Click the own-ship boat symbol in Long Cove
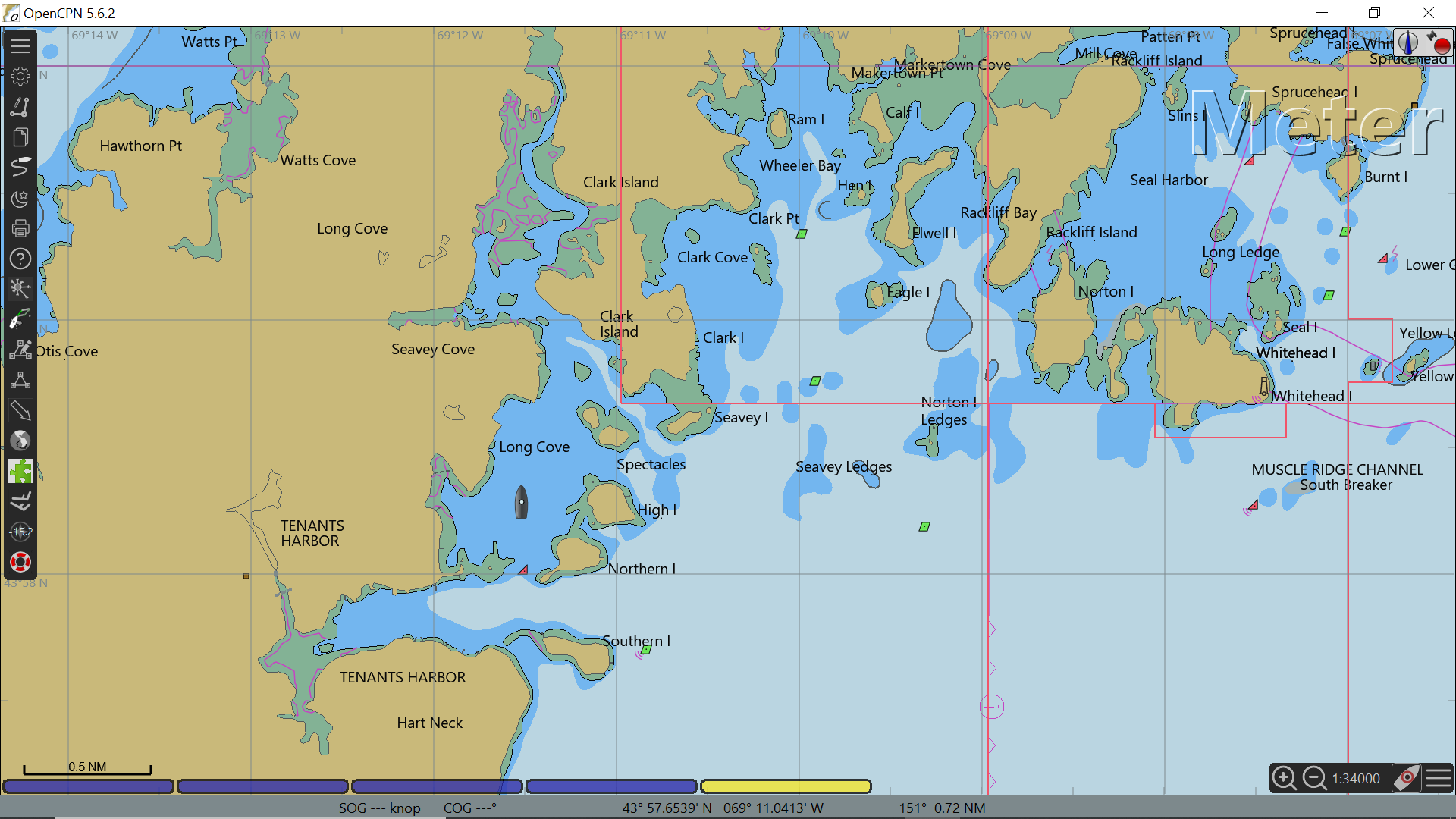 (x=522, y=502)
